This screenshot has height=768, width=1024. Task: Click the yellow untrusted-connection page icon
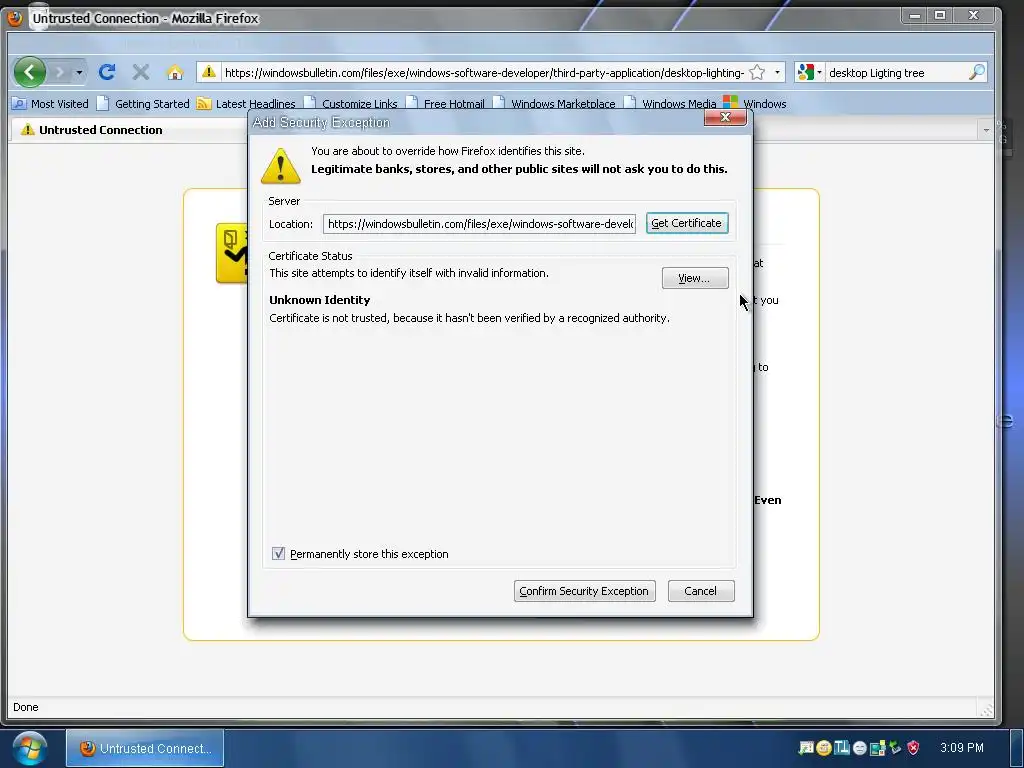click(232, 253)
